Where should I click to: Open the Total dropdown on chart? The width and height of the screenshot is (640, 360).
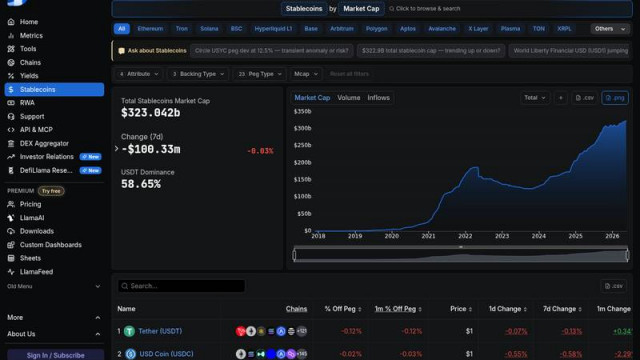click(535, 98)
